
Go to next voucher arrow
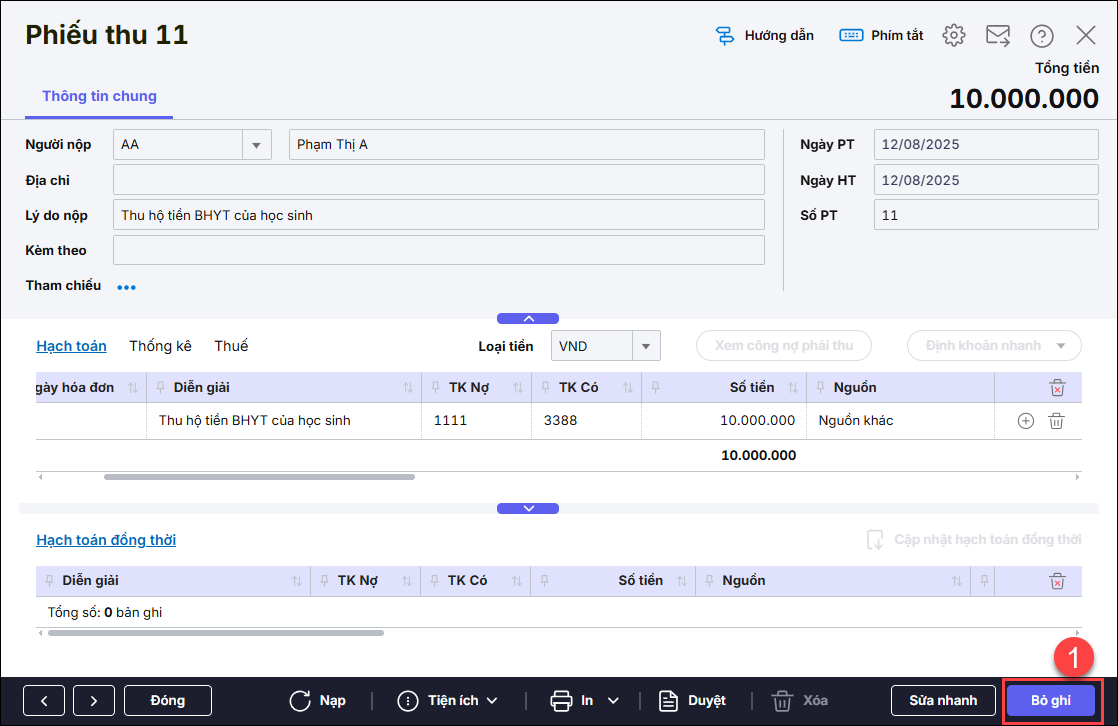94,700
